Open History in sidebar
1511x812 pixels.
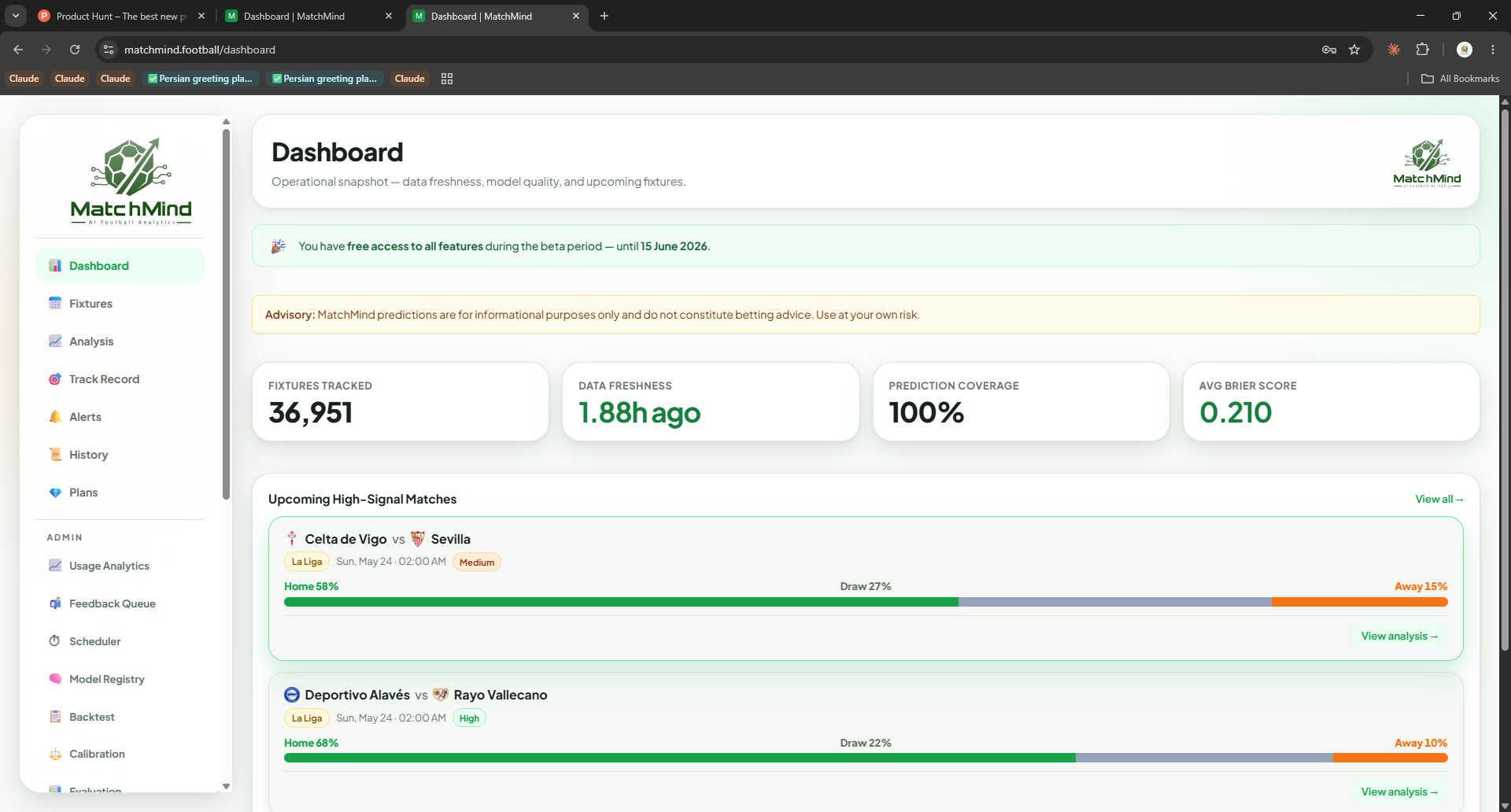[120, 455]
